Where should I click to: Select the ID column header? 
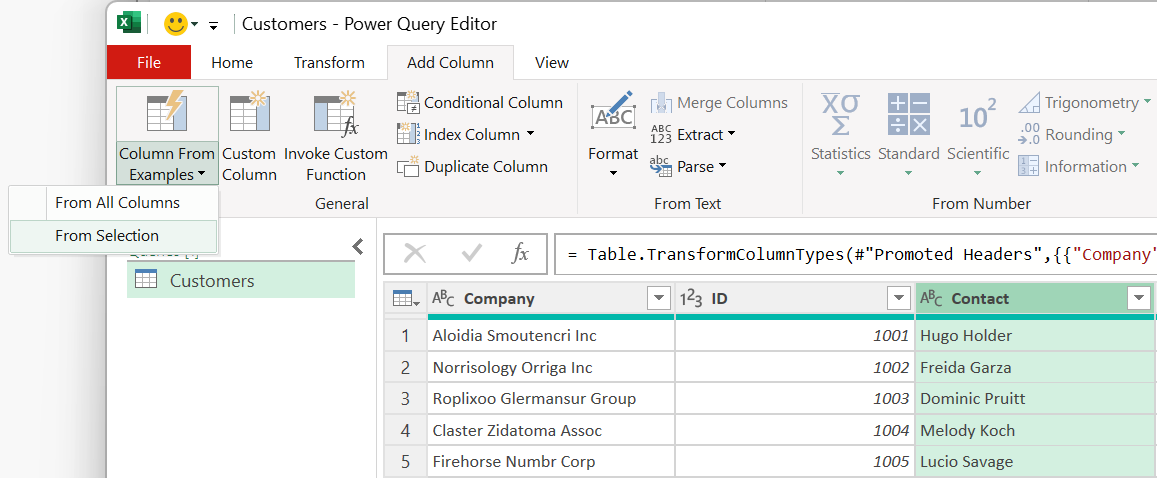(795, 299)
